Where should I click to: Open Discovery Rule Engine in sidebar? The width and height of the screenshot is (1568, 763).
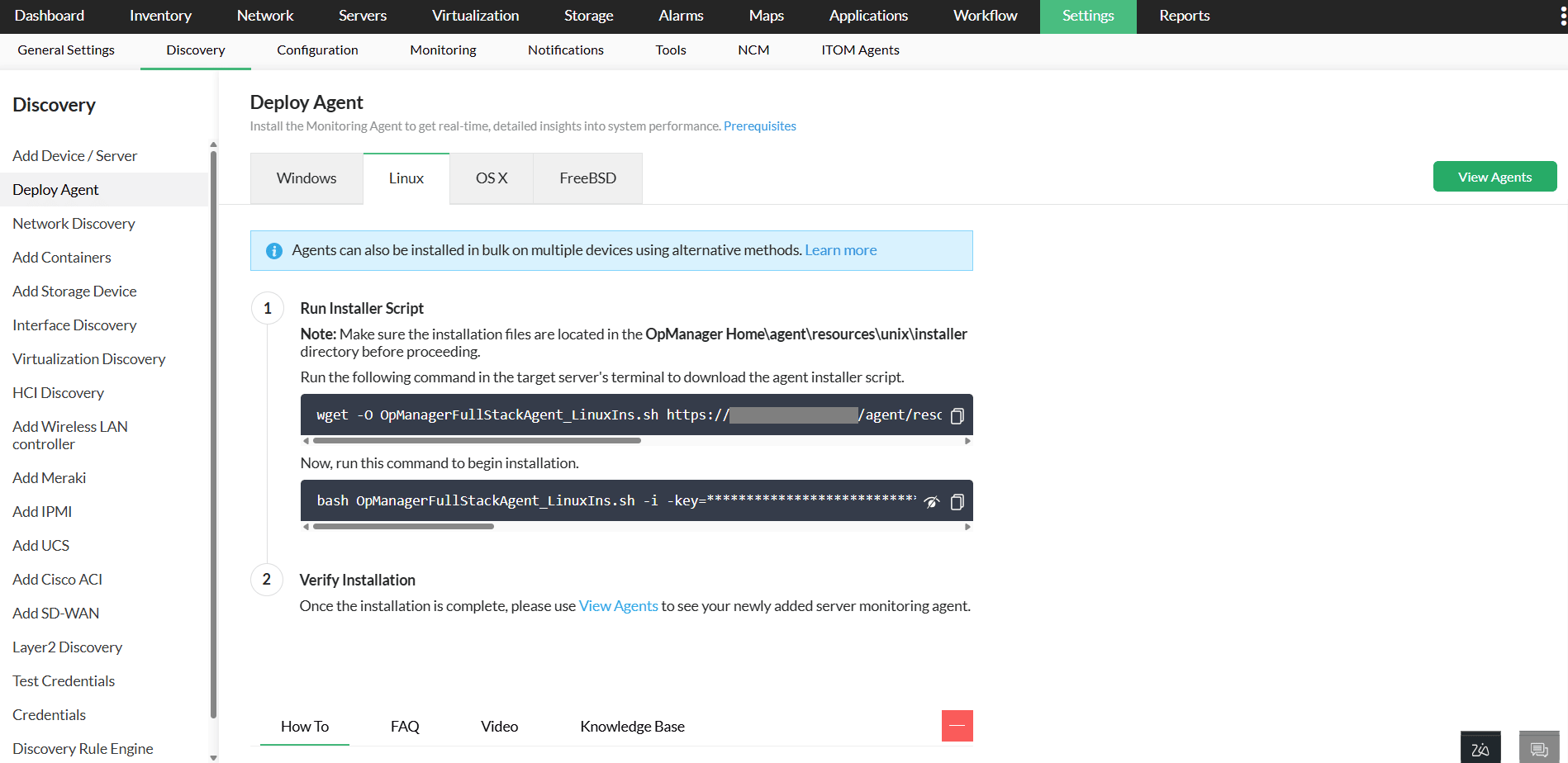click(x=83, y=749)
